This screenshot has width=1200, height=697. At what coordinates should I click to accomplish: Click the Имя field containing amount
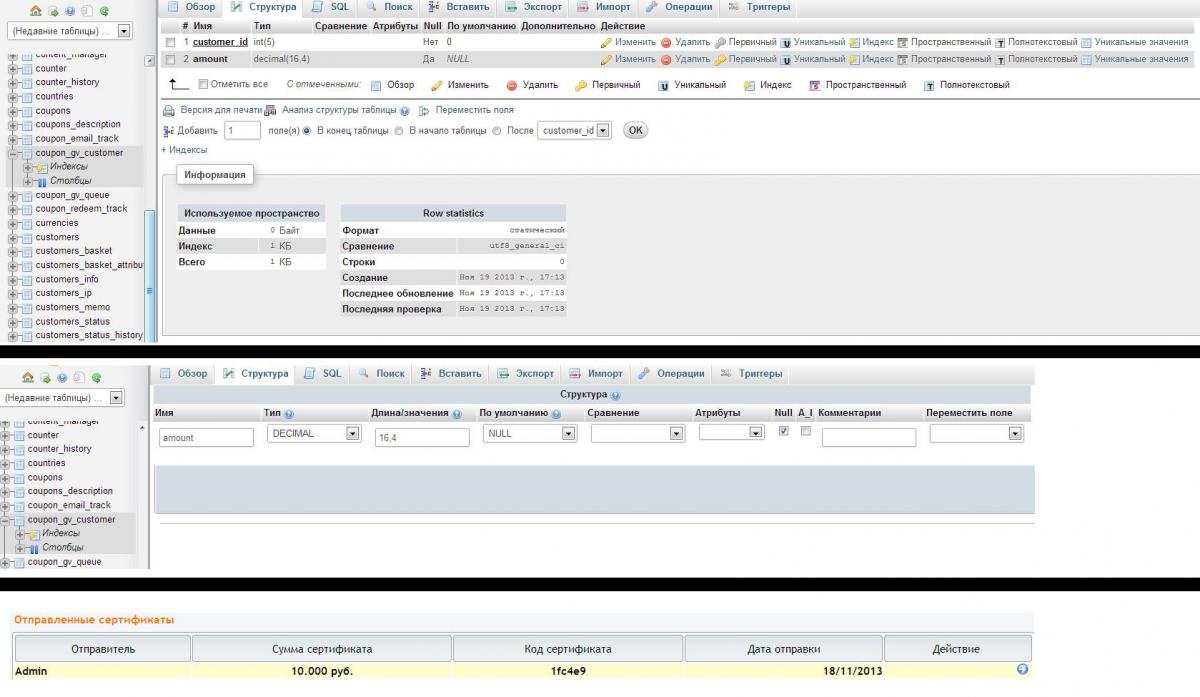click(206, 438)
